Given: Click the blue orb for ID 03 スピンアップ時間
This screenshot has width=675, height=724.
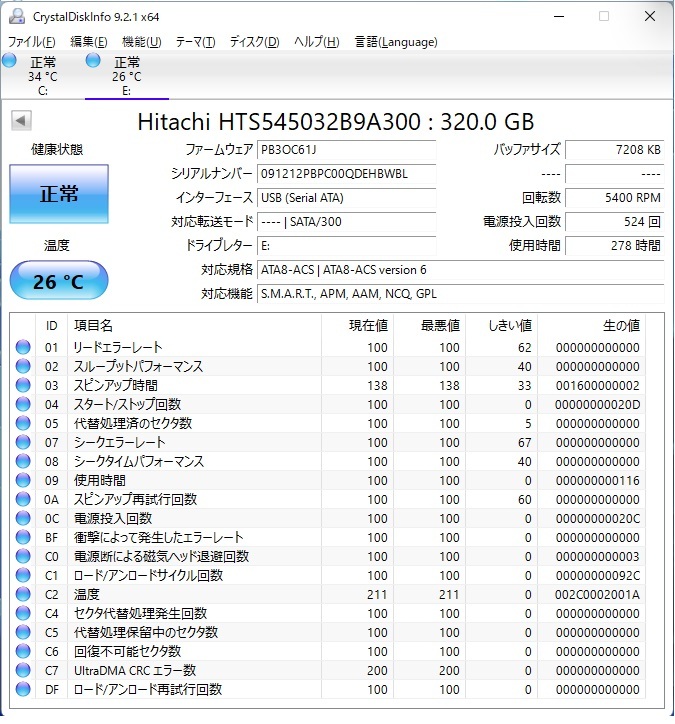Looking at the screenshot, I should tap(23, 385).
